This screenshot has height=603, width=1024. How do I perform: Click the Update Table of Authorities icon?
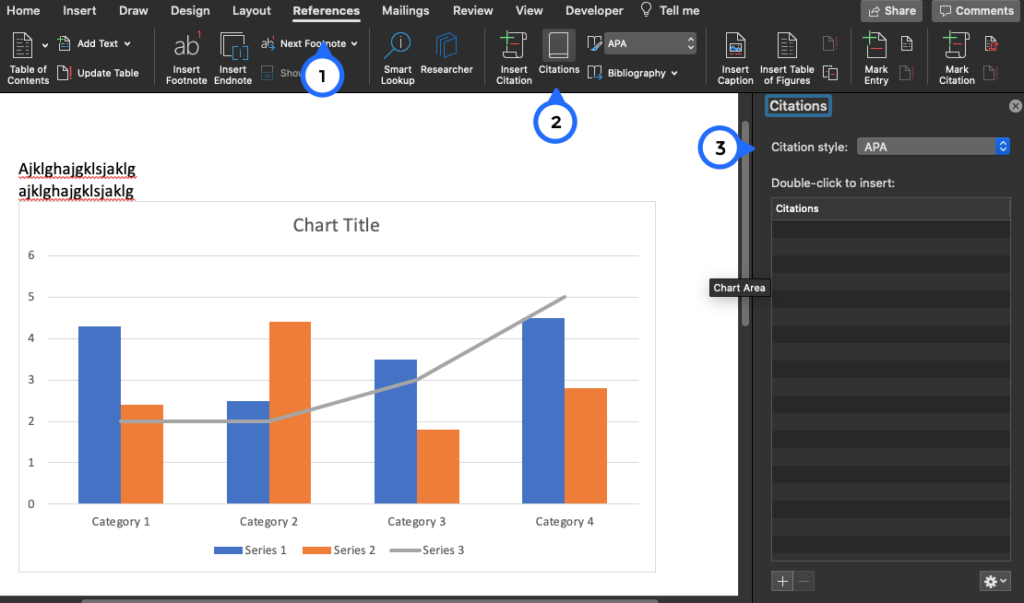tap(991, 73)
